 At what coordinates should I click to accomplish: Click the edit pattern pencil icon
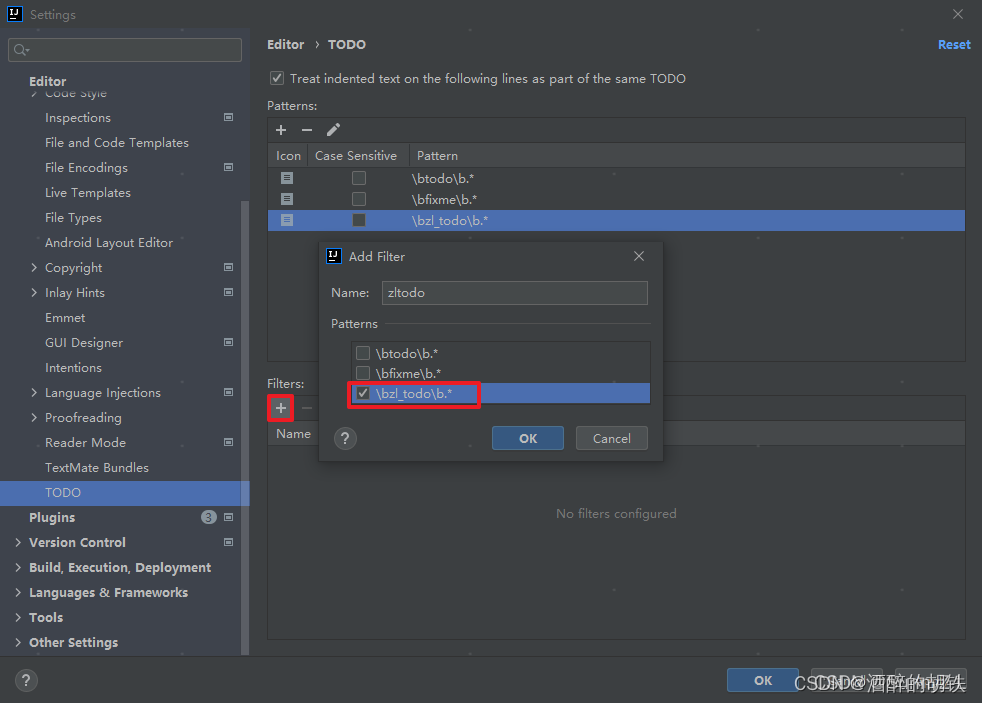(333, 130)
